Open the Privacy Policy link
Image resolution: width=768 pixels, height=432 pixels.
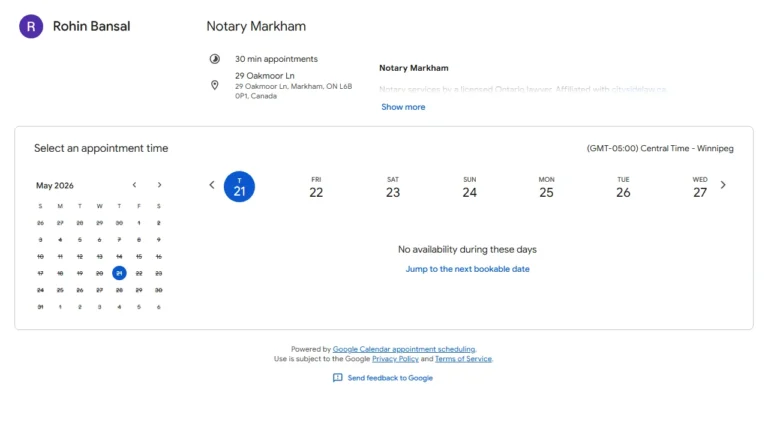tap(395, 359)
